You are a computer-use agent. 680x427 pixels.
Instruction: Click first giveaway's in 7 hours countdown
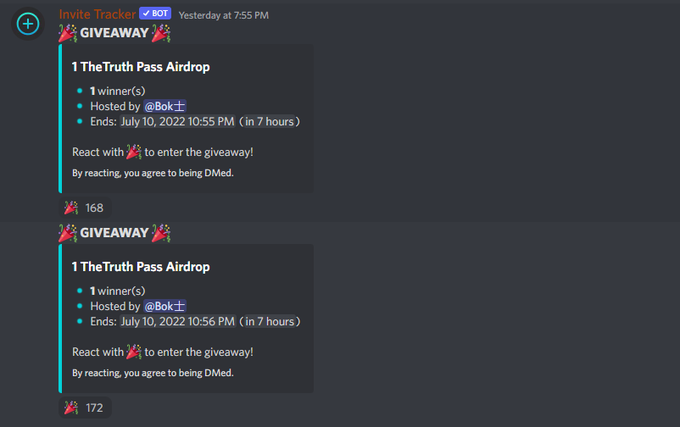tap(269, 121)
